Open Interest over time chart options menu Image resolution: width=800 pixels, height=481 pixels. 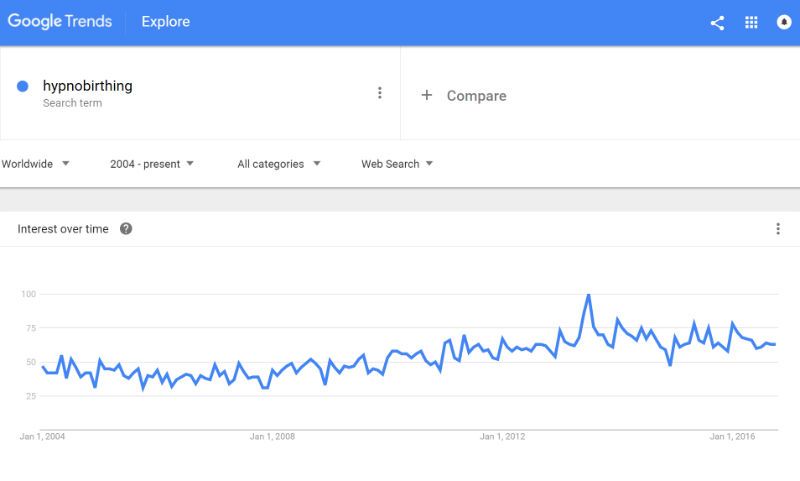(778, 229)
